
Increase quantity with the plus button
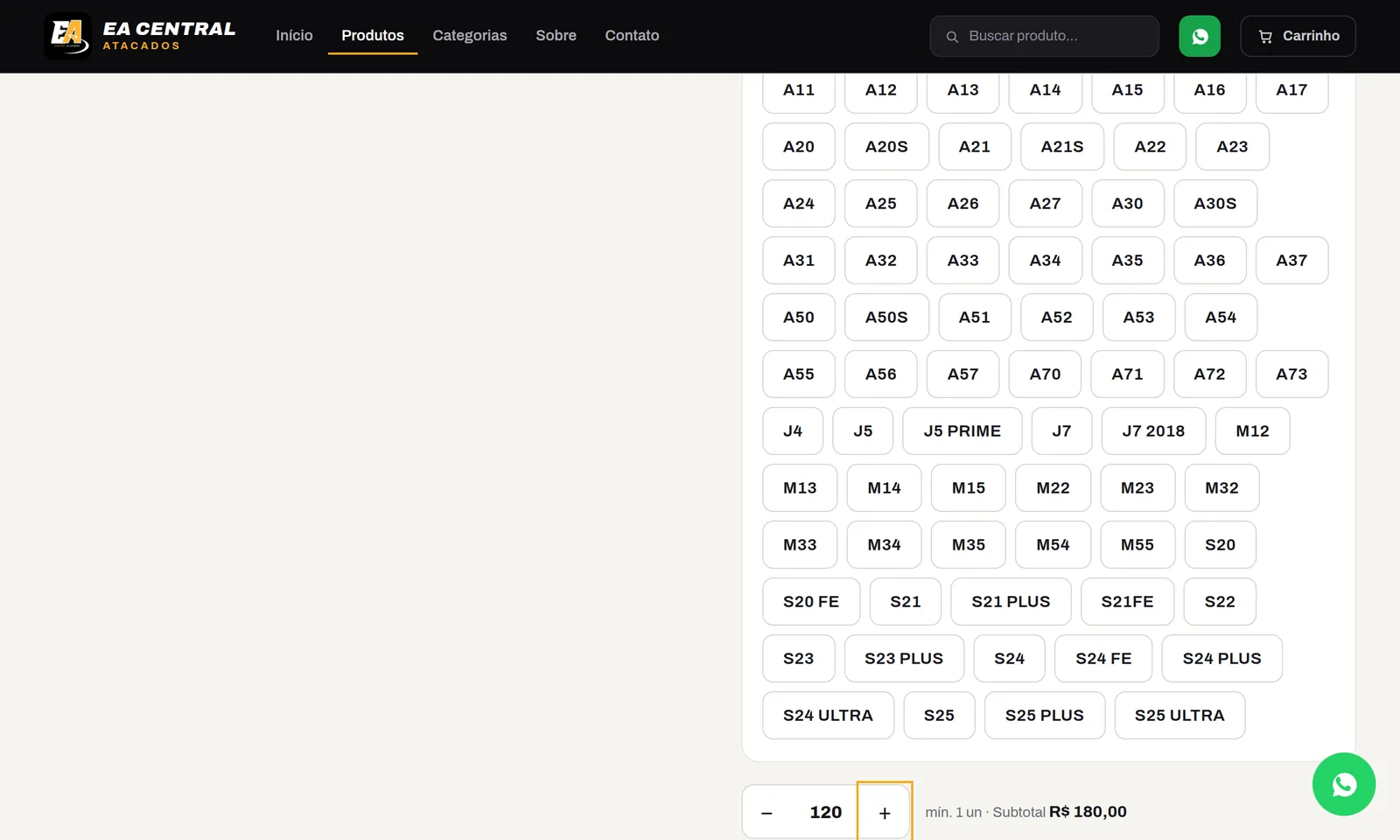click(x=885, y=813)
